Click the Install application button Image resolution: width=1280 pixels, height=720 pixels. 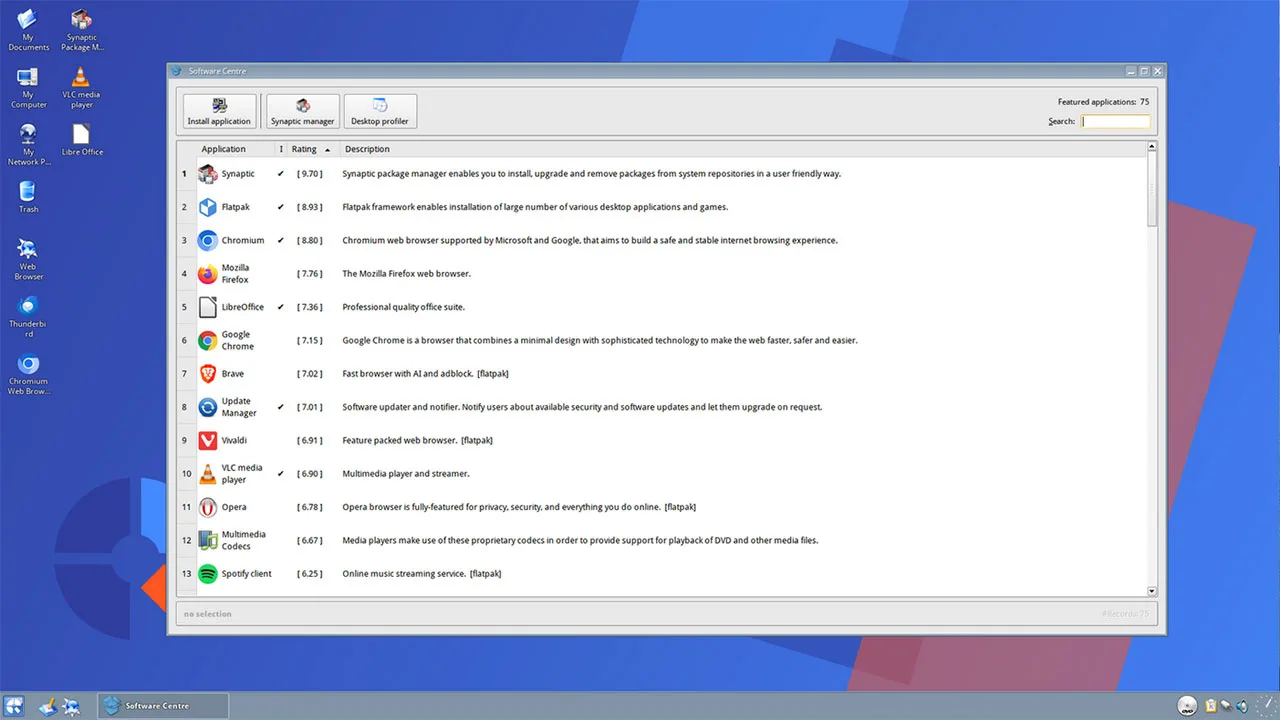(219, 111)
